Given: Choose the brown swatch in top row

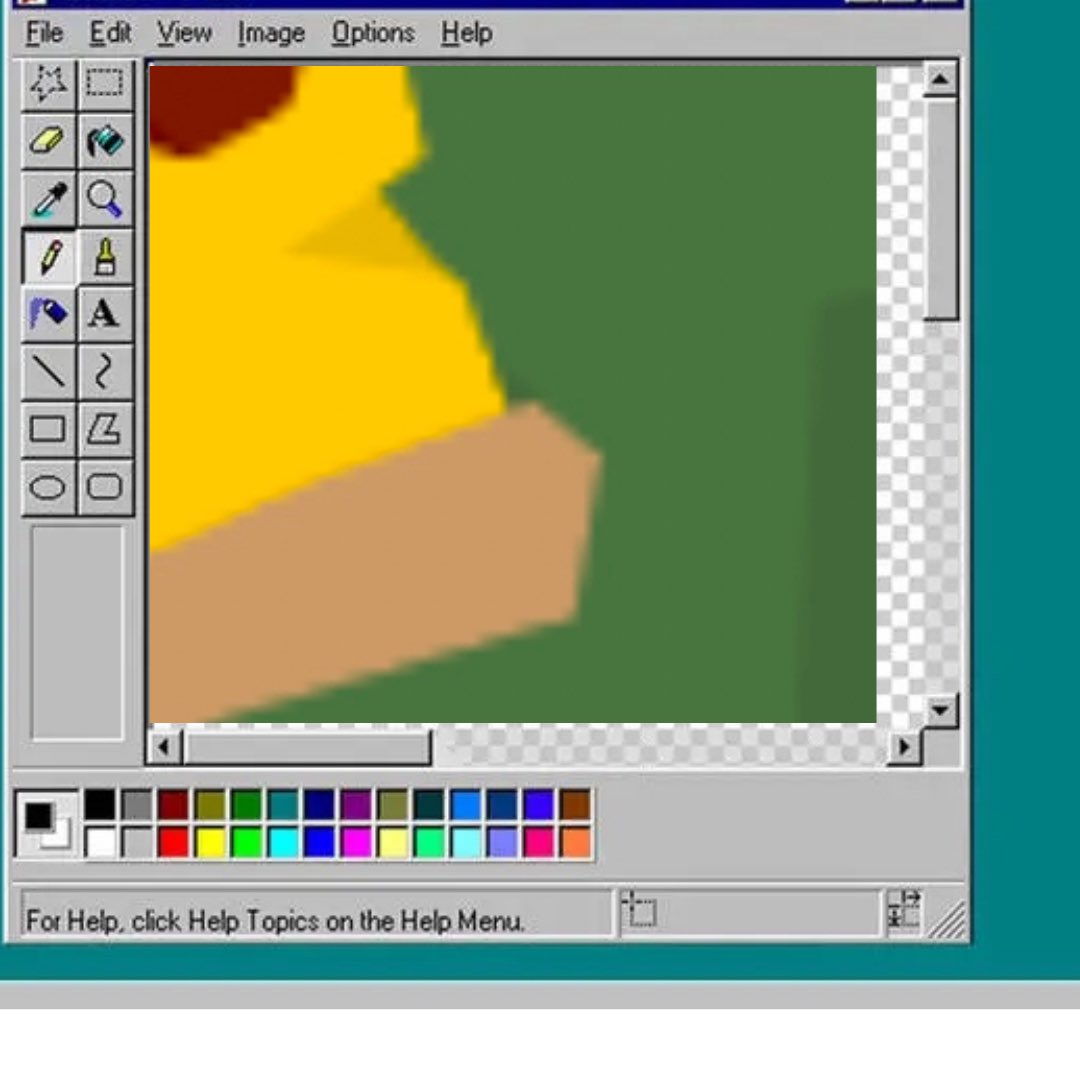Looking at the screenshot, I should coord(576,804).
